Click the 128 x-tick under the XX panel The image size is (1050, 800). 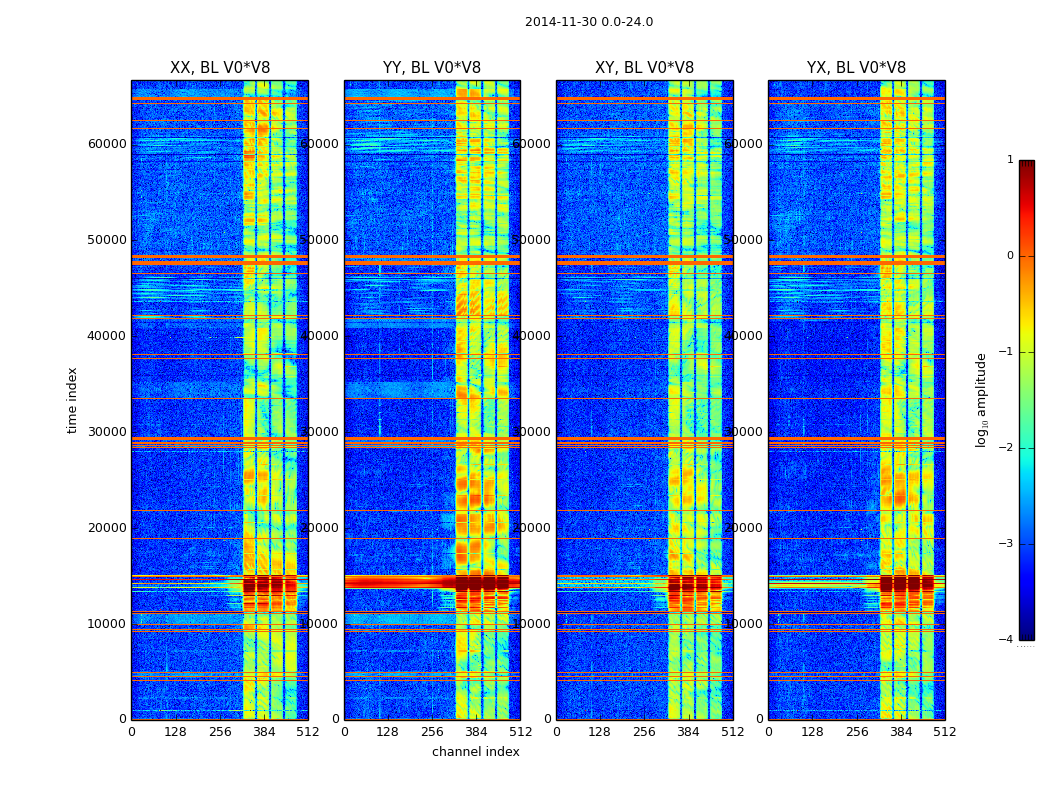pyautogui.click(x=175, y=732)
